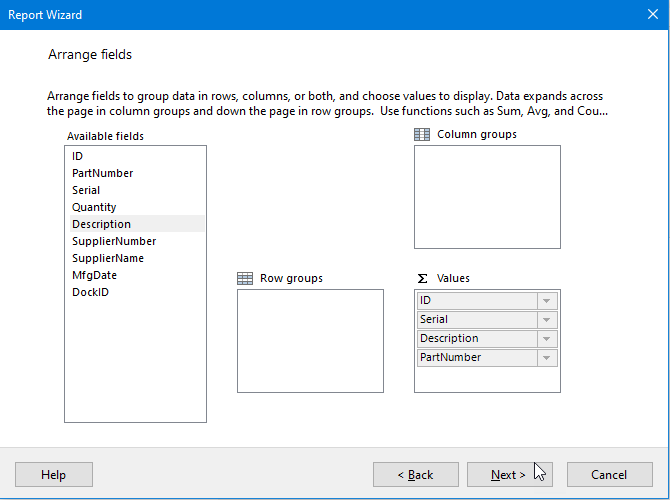
Task: Click inside the empty Row groups box
Action: 310,341
